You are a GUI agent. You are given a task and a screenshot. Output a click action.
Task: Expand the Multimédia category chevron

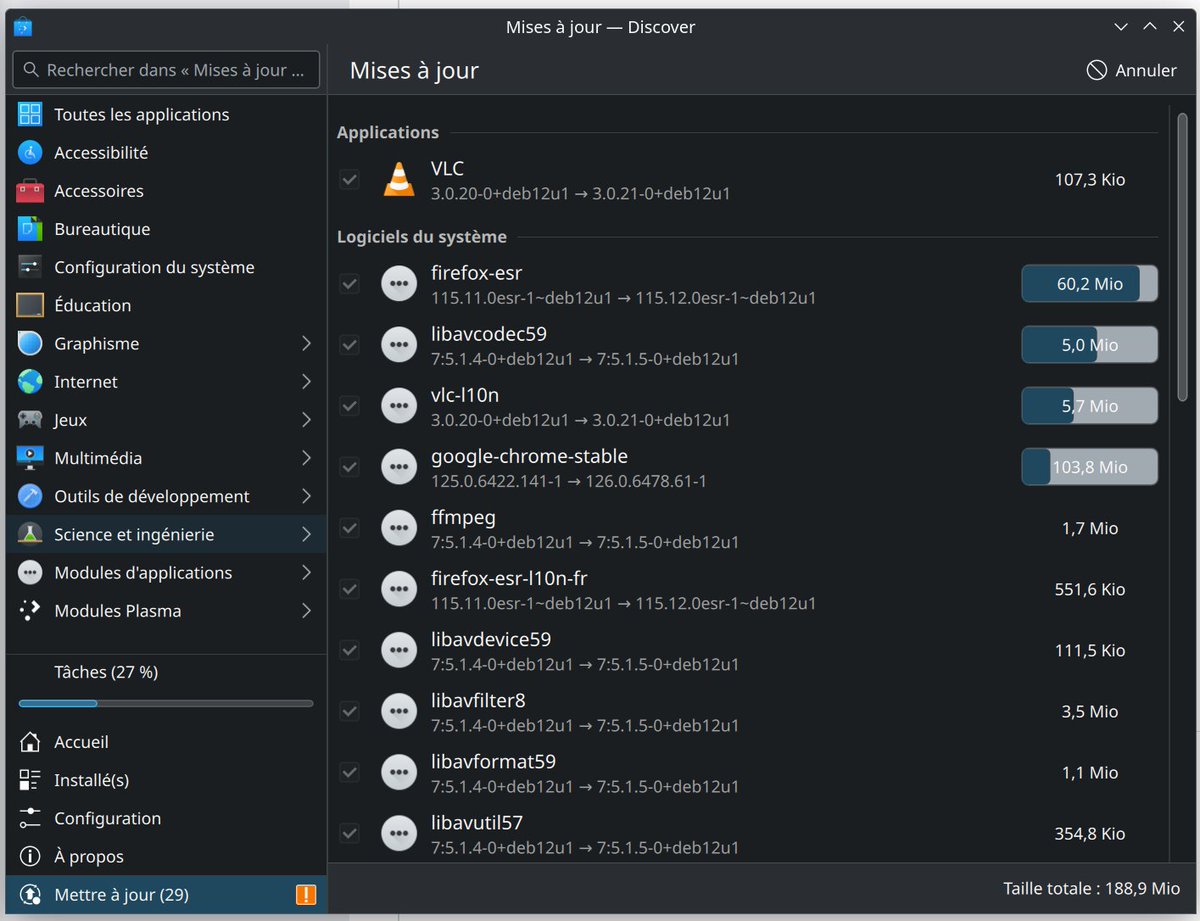click(x=306, y=458)
